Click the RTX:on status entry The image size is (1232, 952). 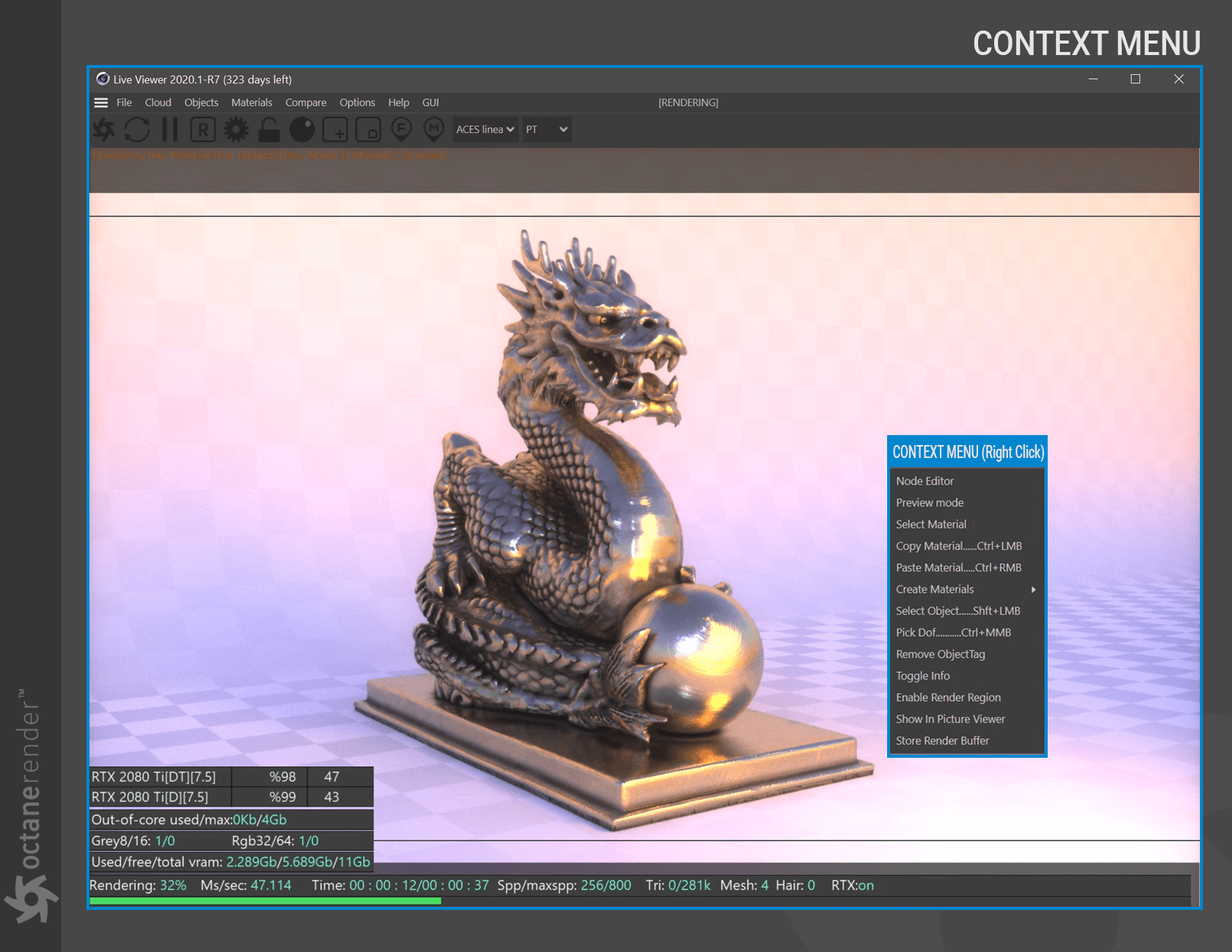pos(853,885)
